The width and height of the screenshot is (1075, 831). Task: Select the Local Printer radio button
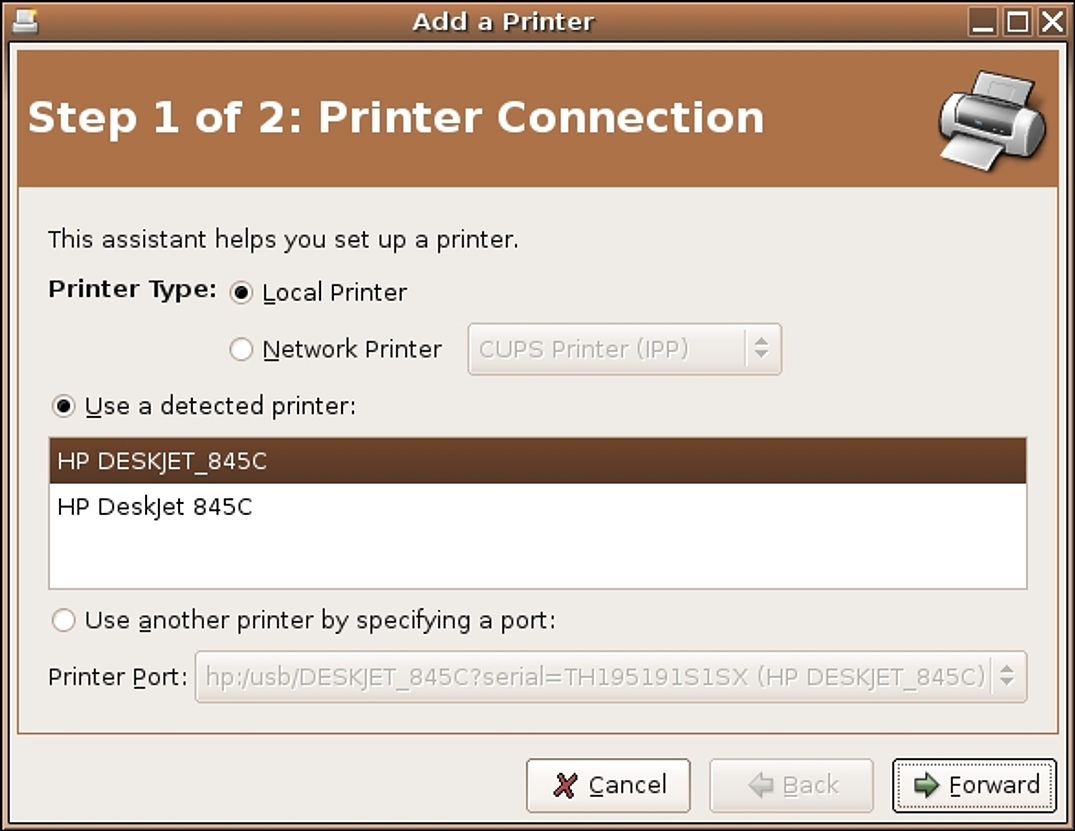coord(241,293)
